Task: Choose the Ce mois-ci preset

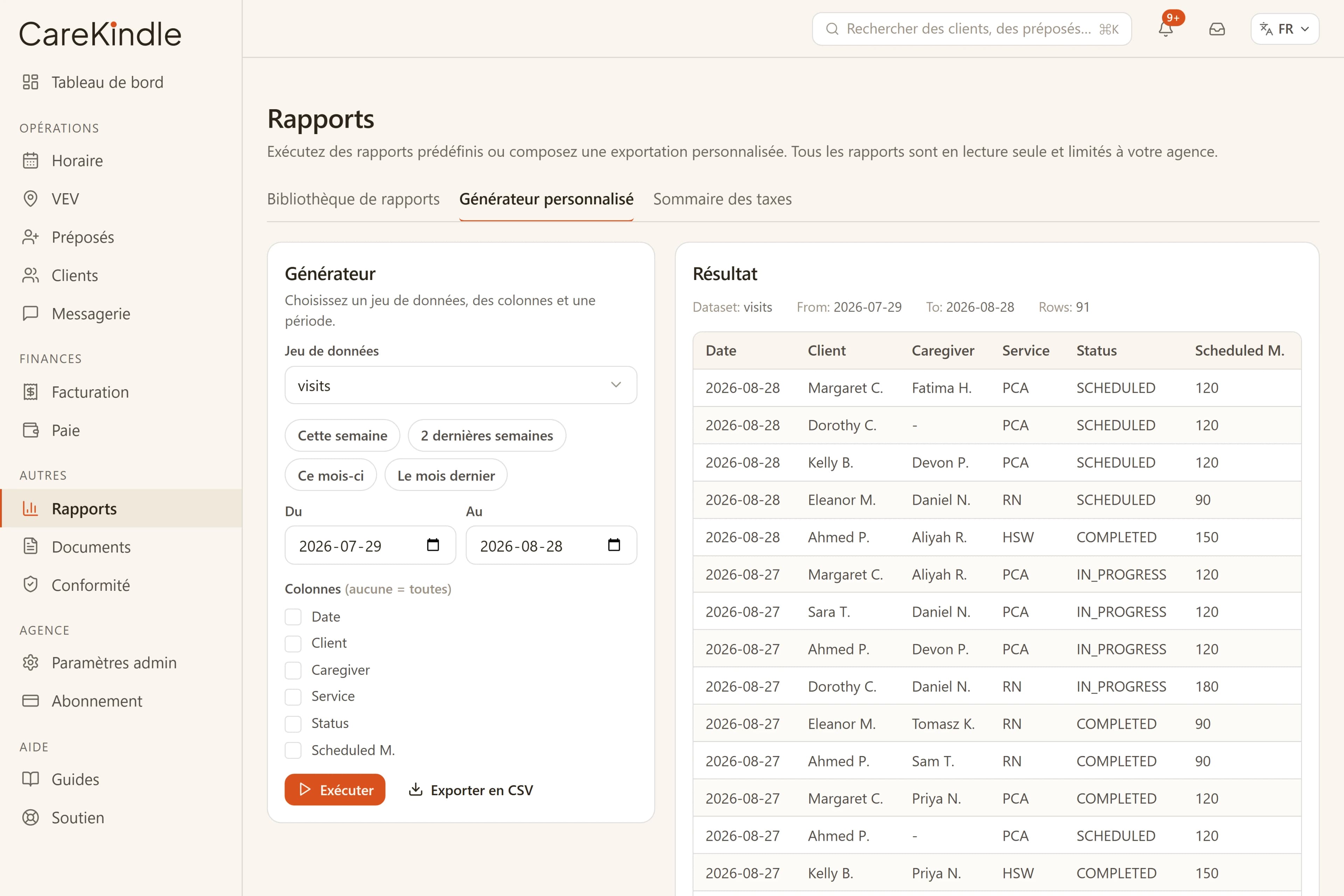Action: coord(331,475)
